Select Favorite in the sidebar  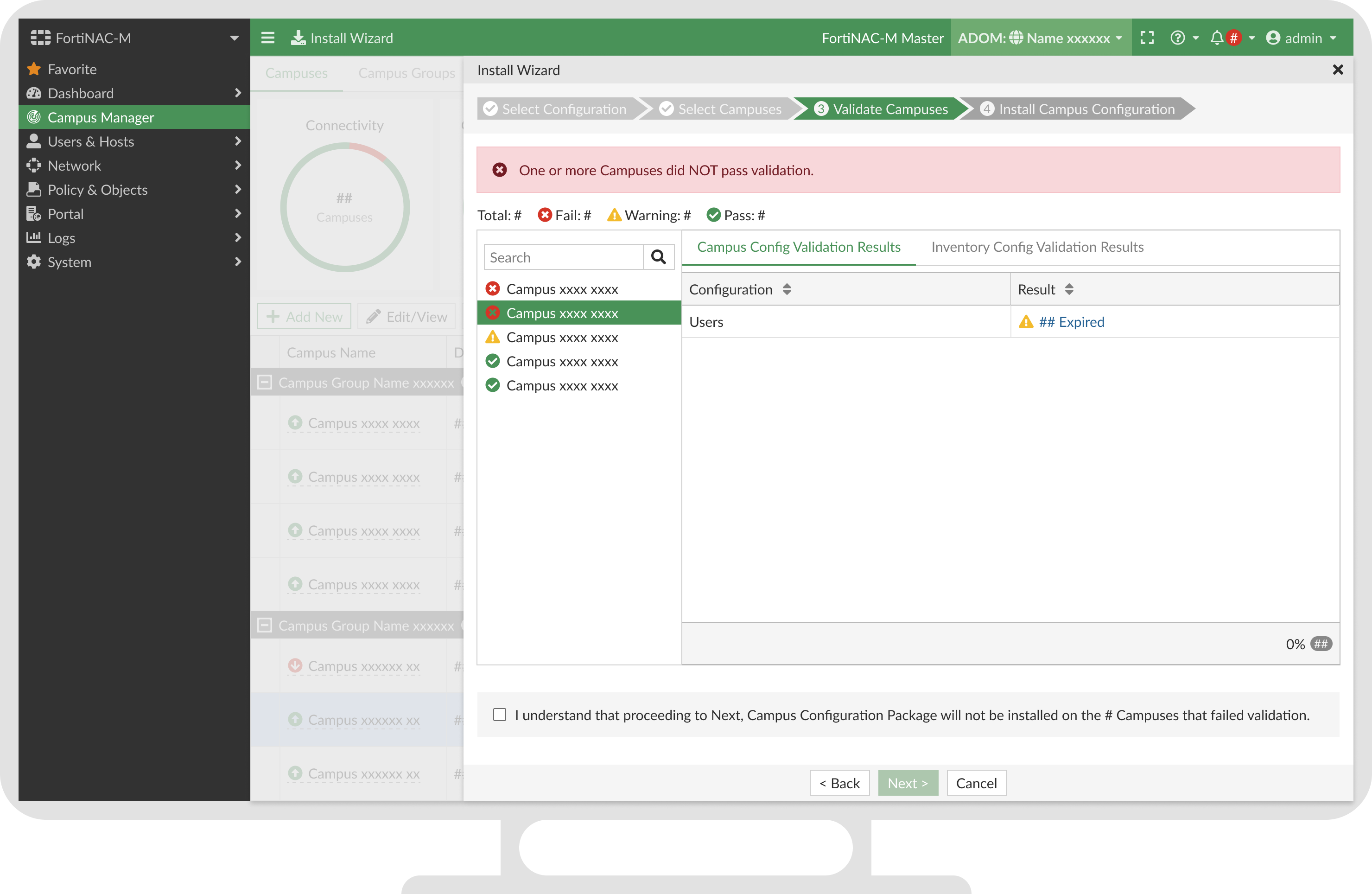134,69
